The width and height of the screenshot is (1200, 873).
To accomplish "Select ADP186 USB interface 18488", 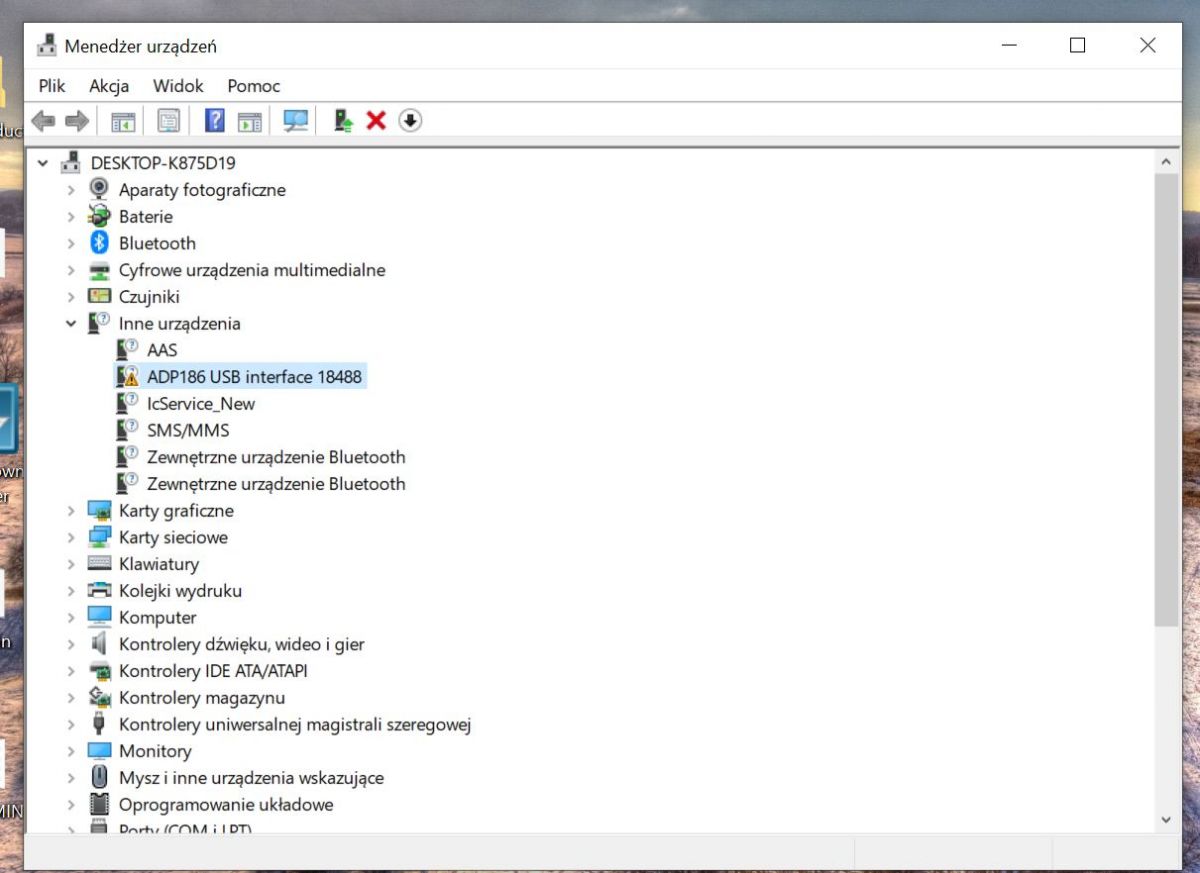I will 254,377.
